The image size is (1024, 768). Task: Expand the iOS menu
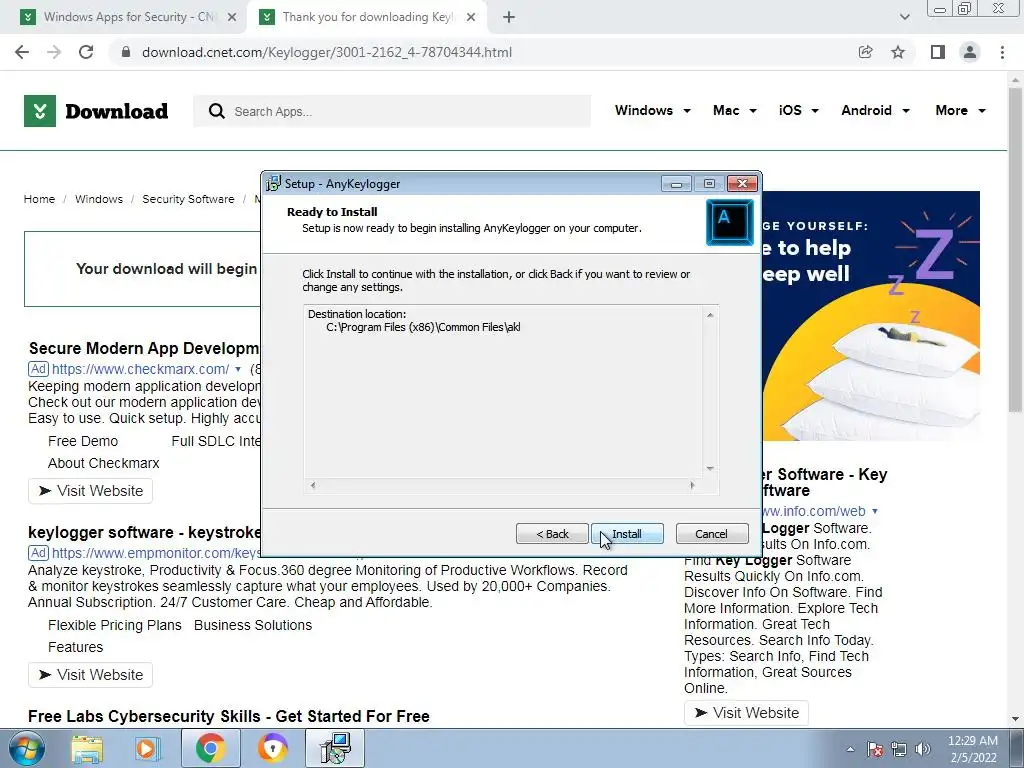point(799,110)
